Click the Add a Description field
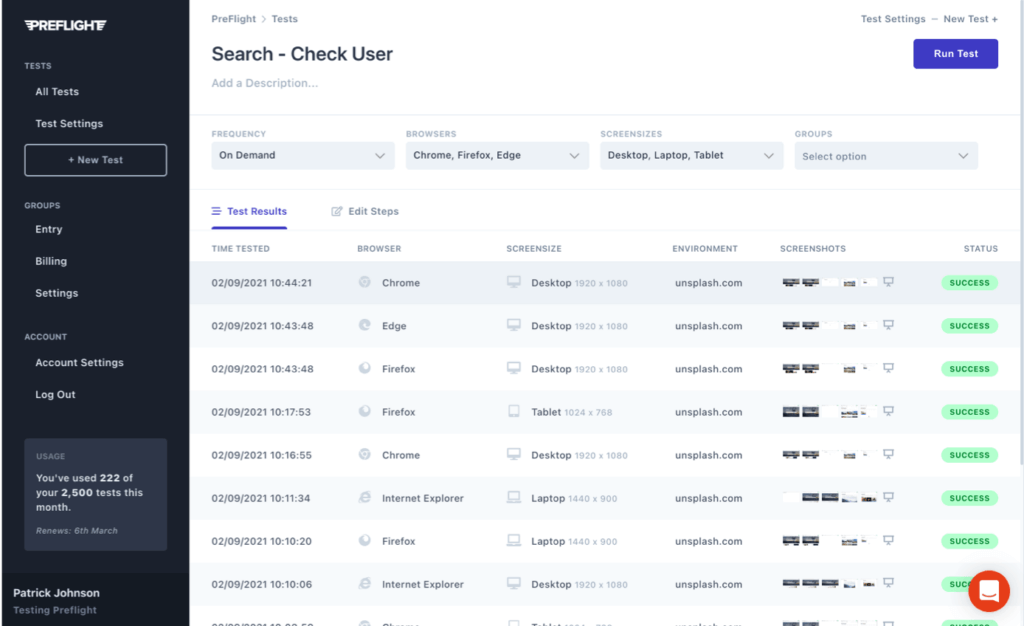 (x=265, y=83)
